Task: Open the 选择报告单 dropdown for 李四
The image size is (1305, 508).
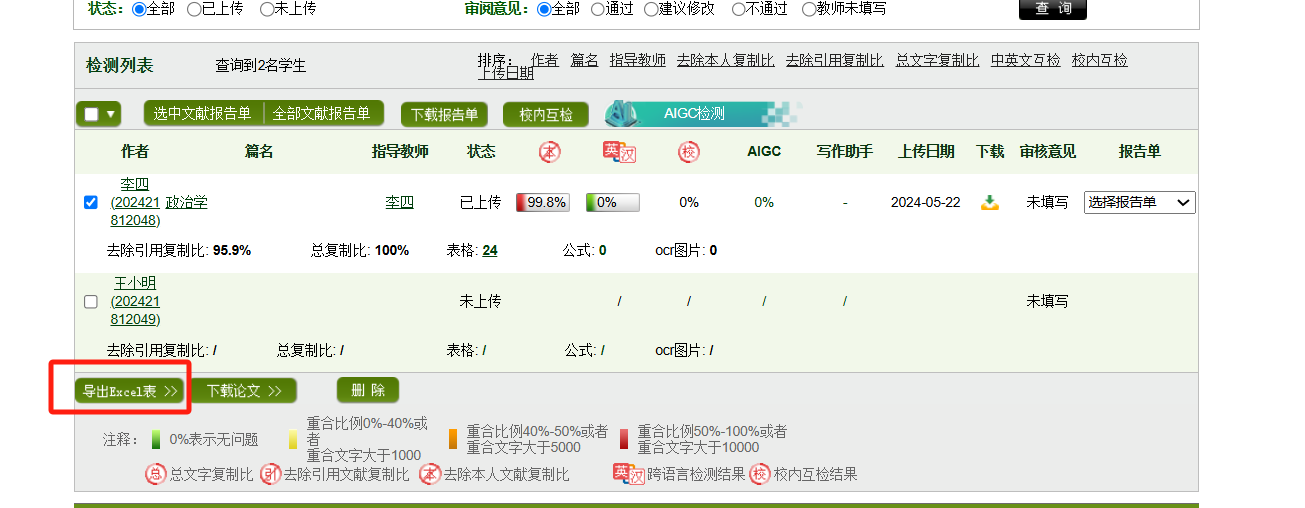Action: (1139, 203)
